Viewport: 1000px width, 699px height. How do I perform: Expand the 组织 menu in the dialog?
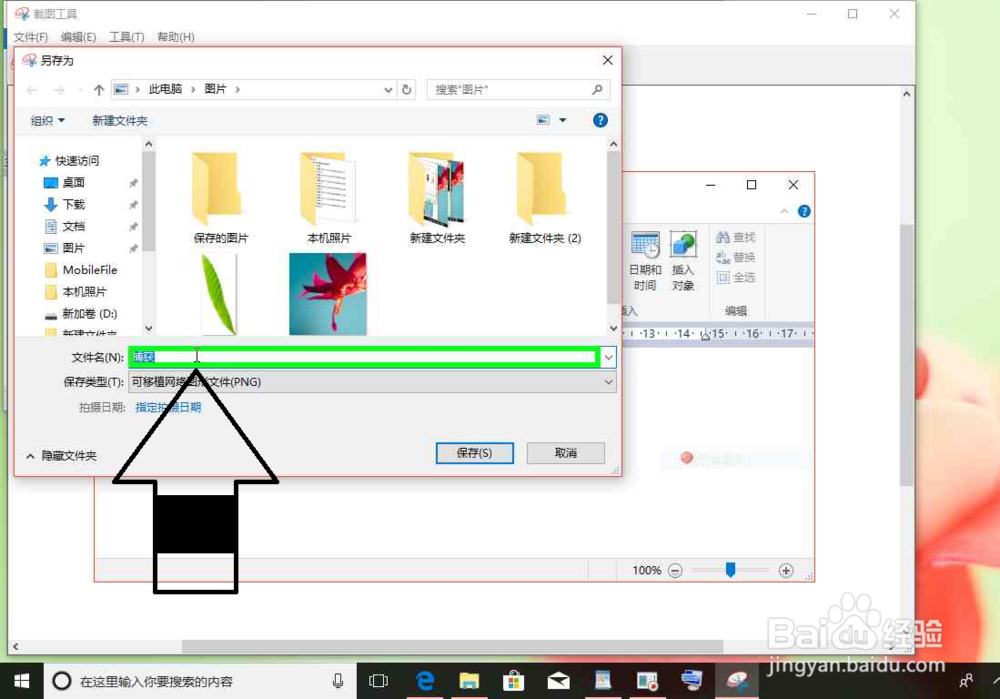(x=47, y=120)
